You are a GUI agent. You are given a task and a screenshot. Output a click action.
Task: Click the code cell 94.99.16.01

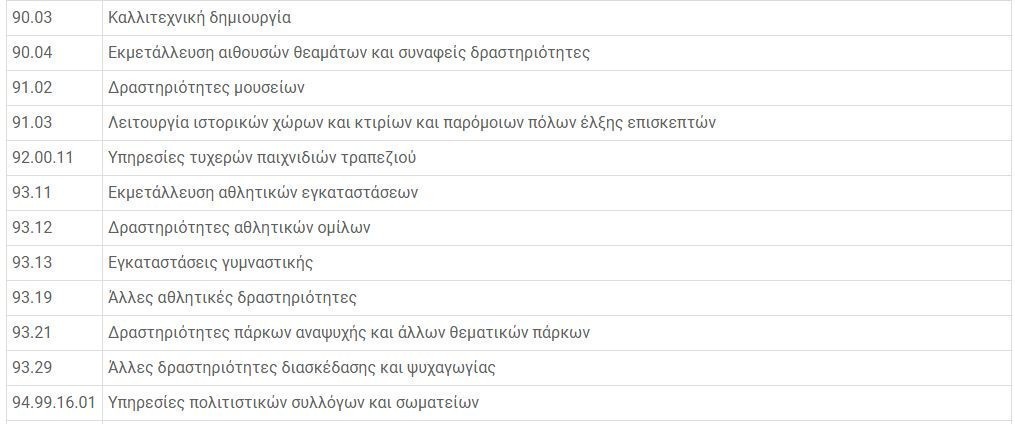tap(53, 402)
